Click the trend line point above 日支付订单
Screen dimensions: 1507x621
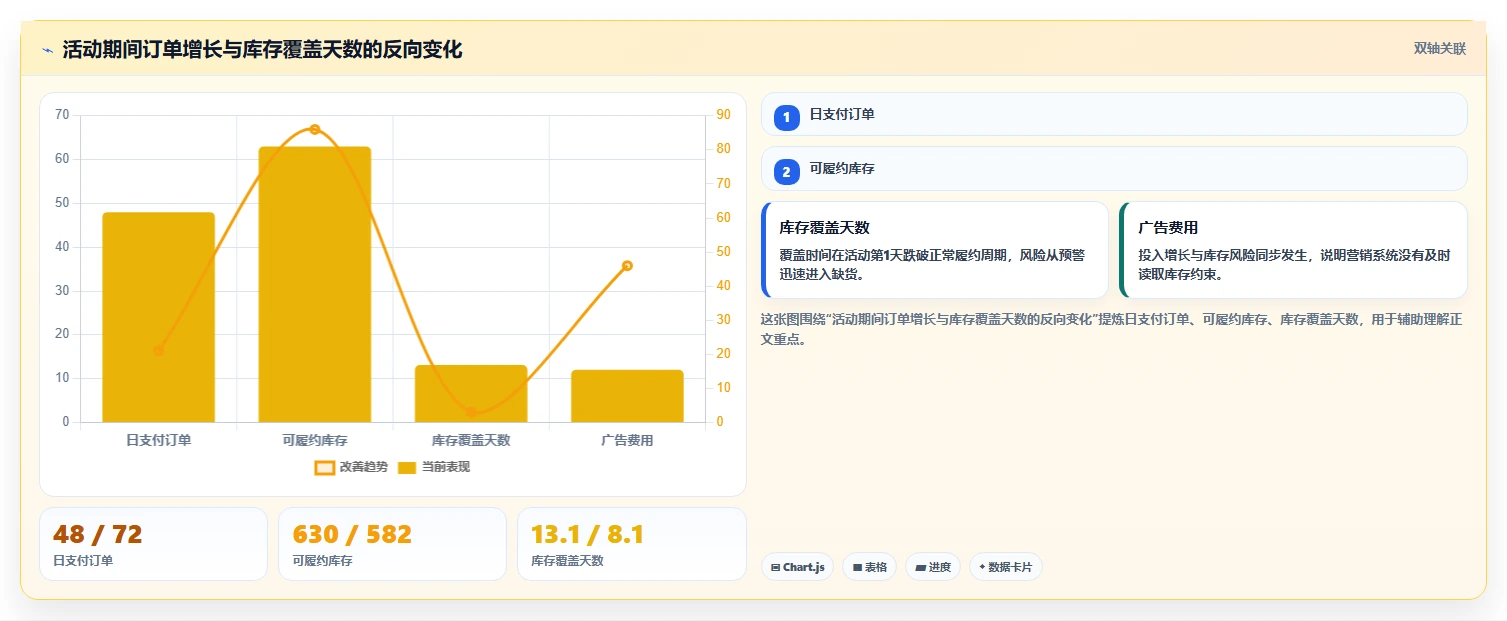point(159,351)
